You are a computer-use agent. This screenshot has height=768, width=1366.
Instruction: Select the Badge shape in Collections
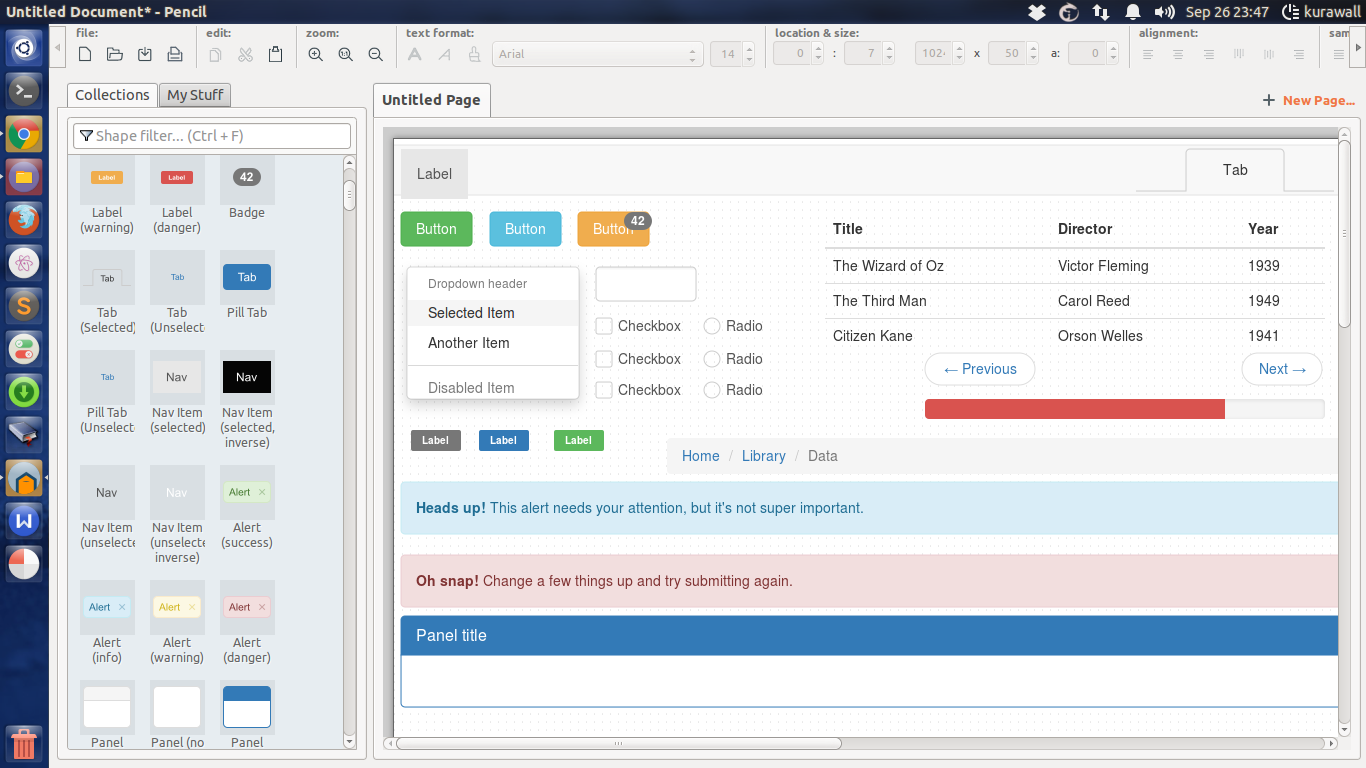click(247, 187)
